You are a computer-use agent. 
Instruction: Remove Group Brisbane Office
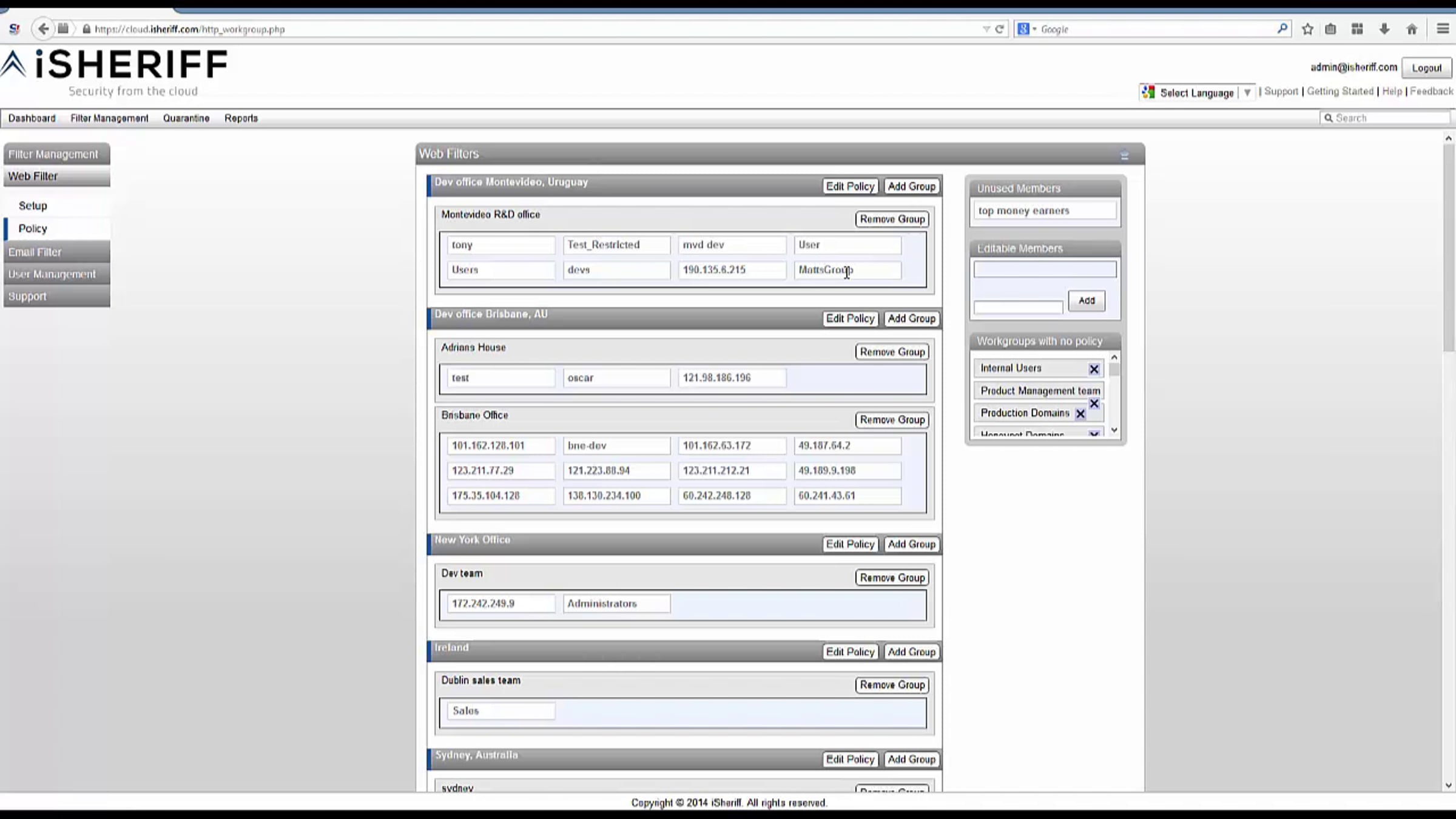(892, 420)
